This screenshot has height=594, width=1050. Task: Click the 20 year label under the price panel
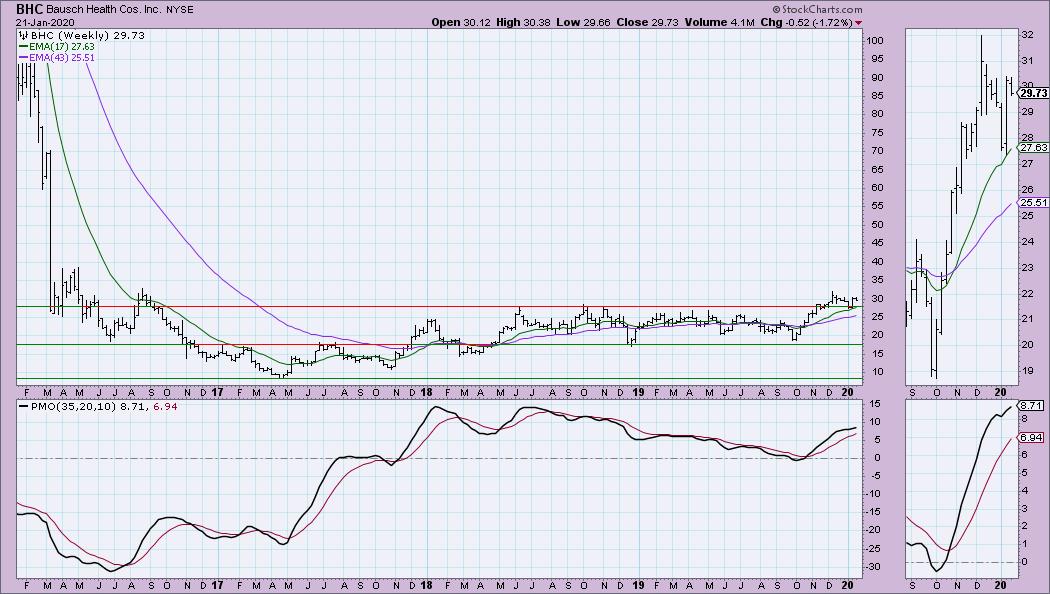click(848, 392)
